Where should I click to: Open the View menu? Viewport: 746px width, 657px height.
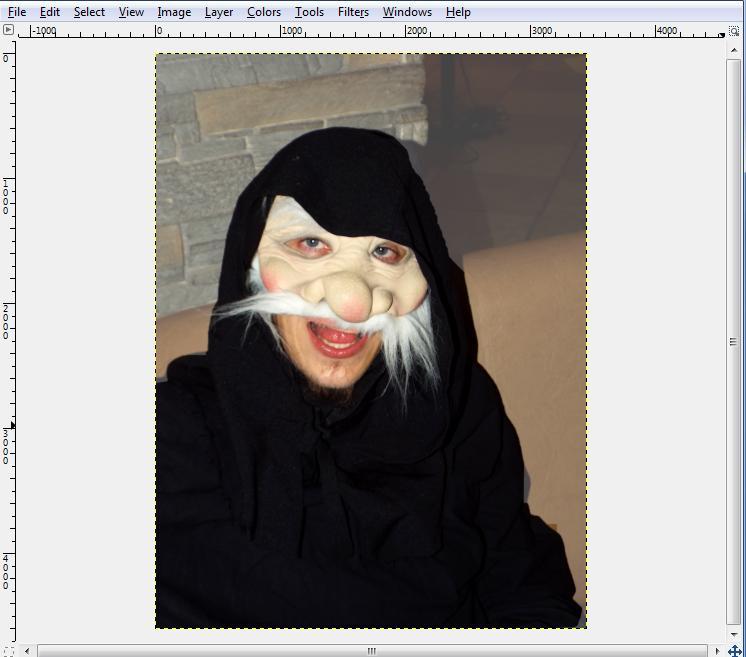(x=131, y=12)
